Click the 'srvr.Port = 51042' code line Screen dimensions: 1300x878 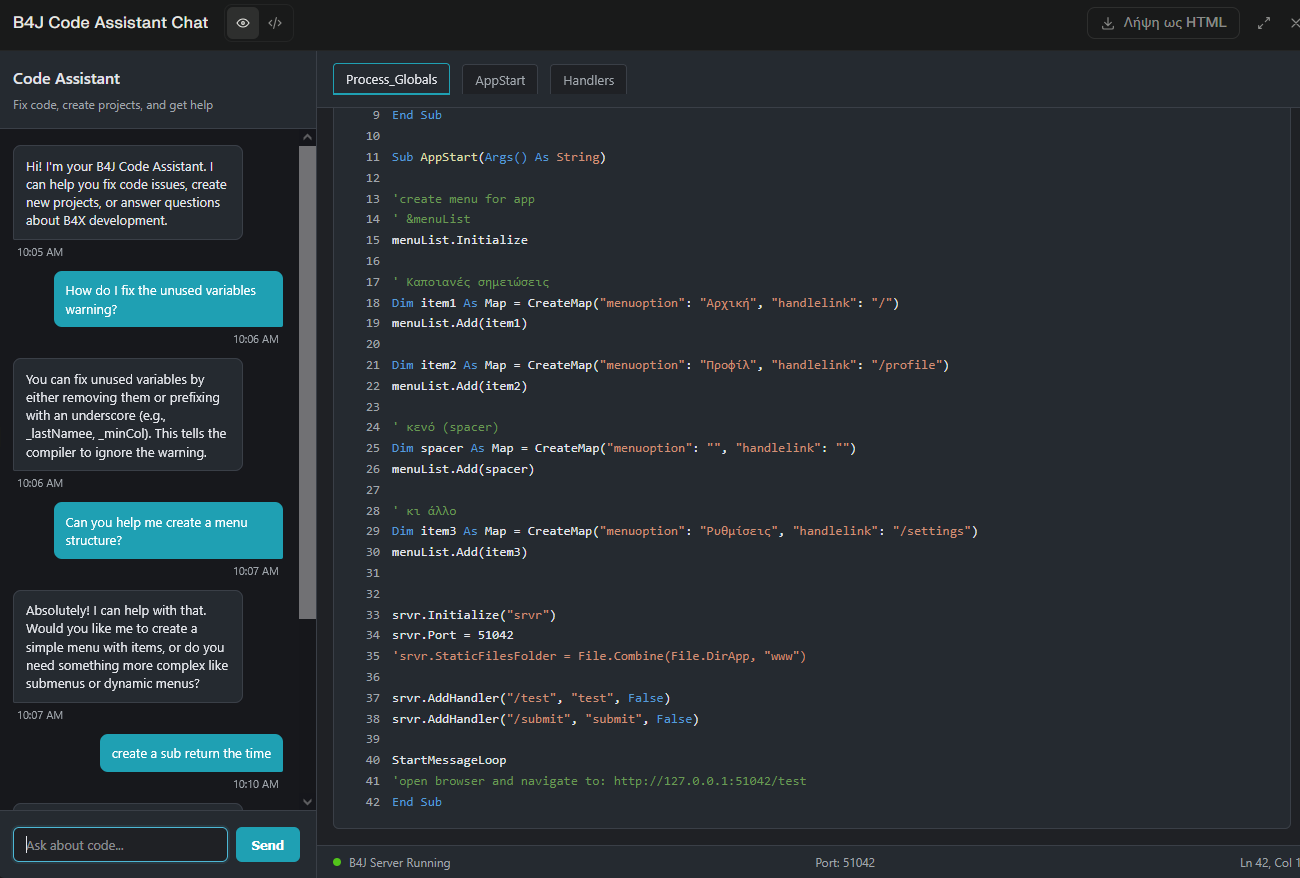coord(453,635)
